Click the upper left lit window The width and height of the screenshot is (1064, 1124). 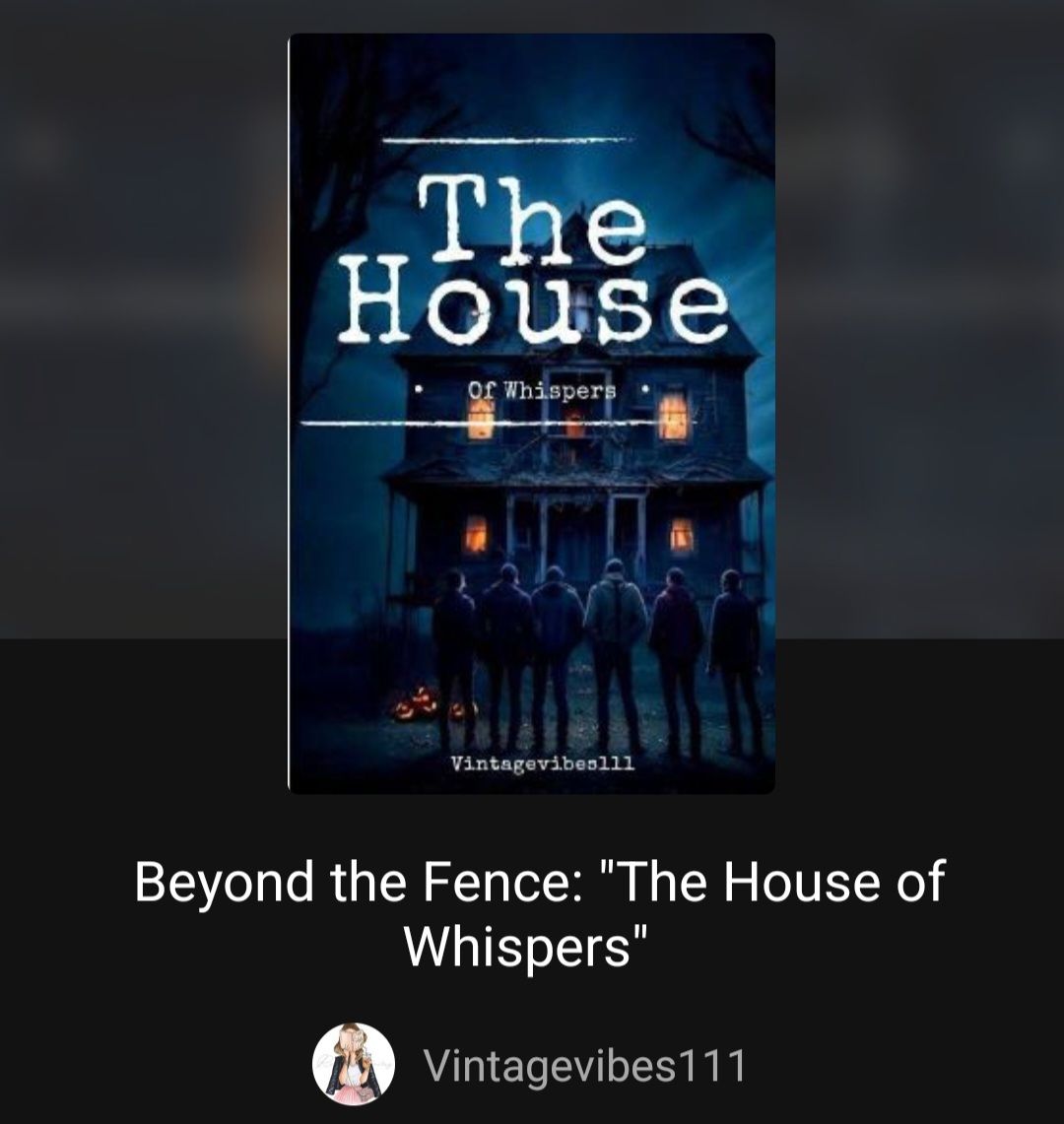click(x=481, y=418)
